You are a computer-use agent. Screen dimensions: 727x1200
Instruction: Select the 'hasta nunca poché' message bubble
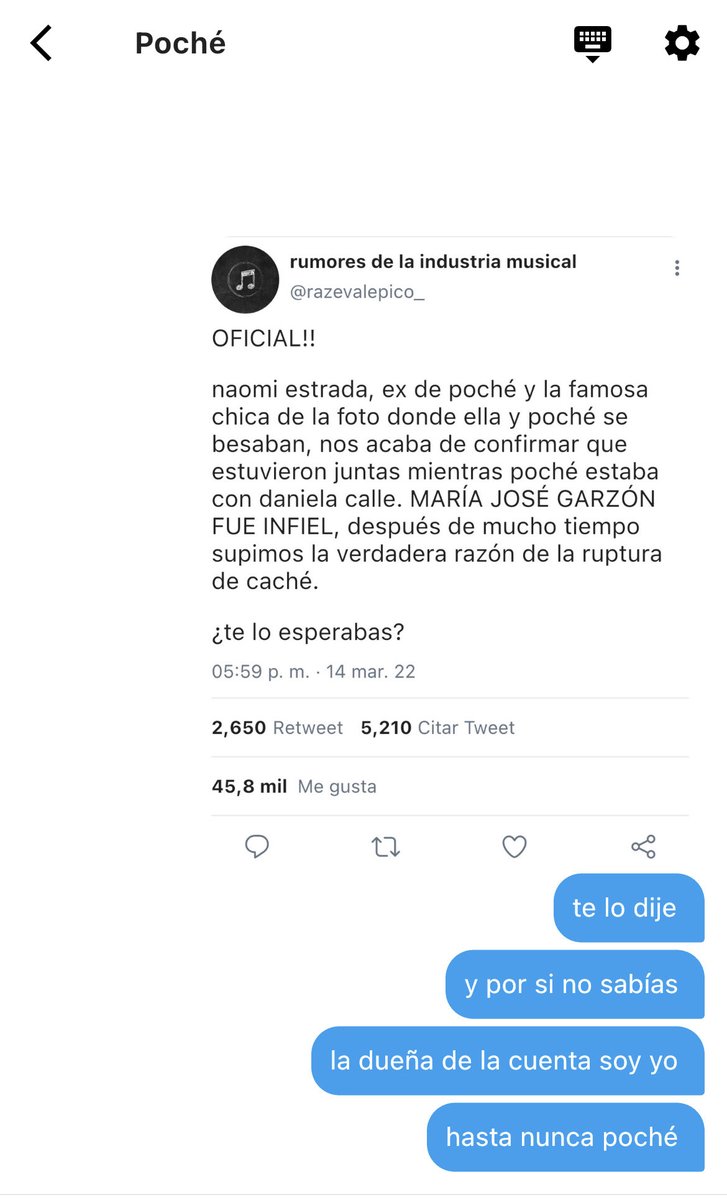tap(566, 1137)
